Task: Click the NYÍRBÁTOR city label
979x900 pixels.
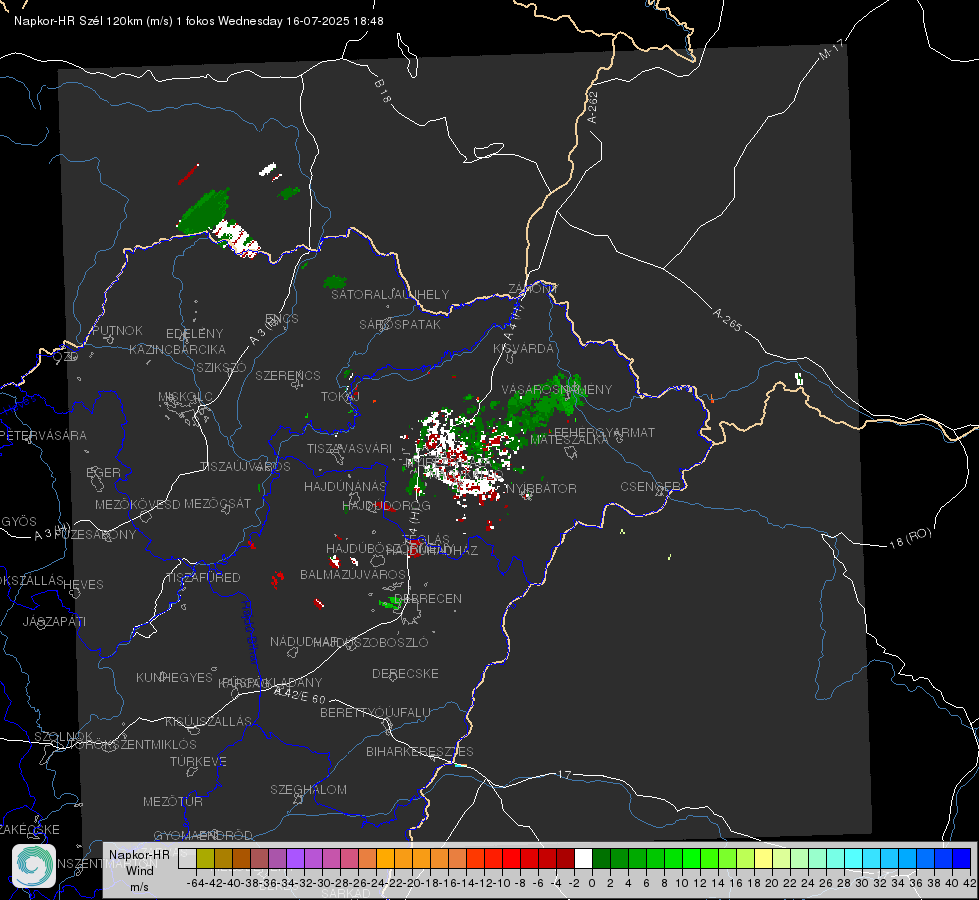Action: [541, 488]
